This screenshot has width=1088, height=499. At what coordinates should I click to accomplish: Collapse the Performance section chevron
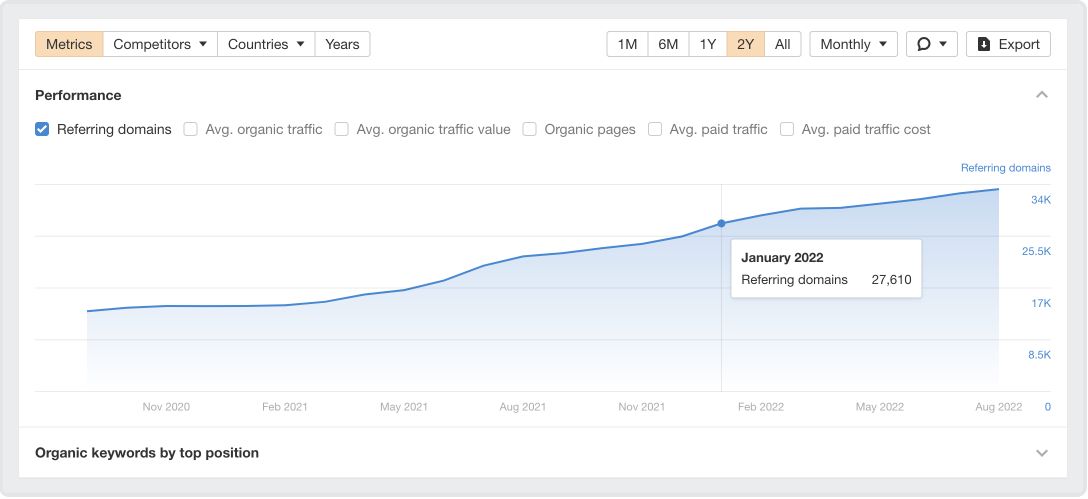click(x=1042, y=95)
